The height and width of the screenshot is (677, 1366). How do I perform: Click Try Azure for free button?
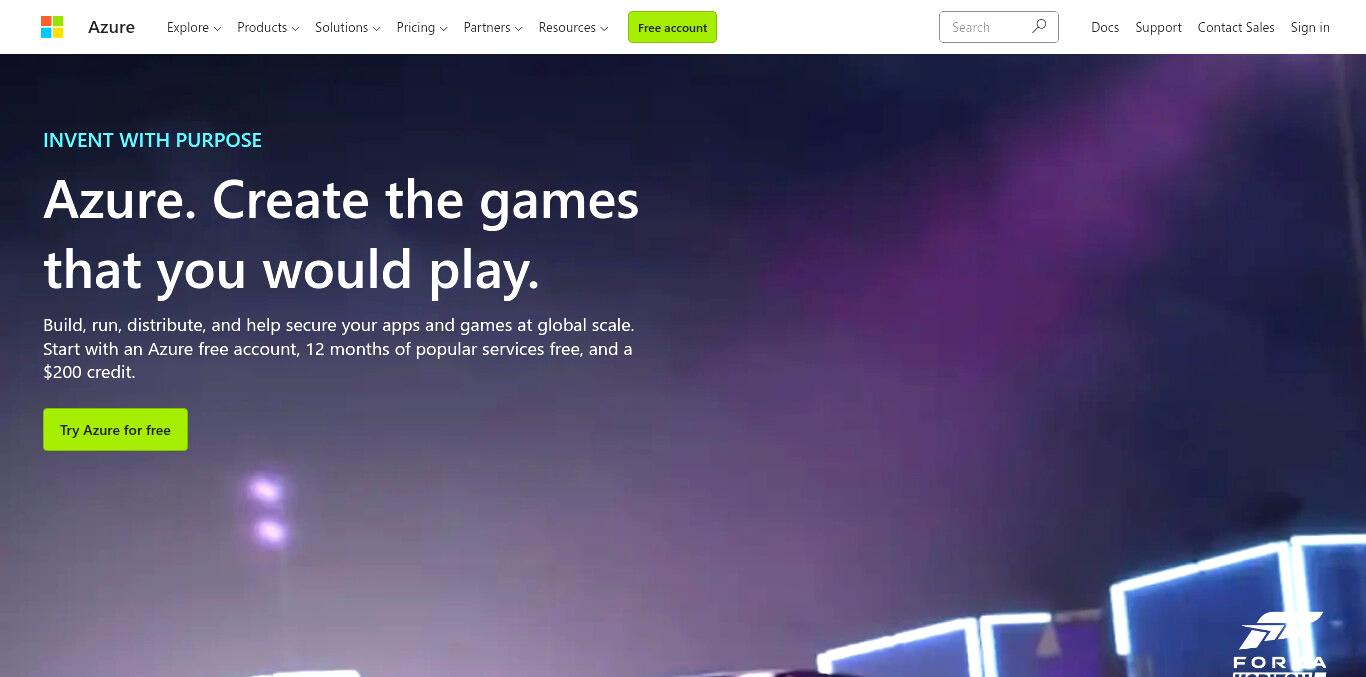point(115,429)
